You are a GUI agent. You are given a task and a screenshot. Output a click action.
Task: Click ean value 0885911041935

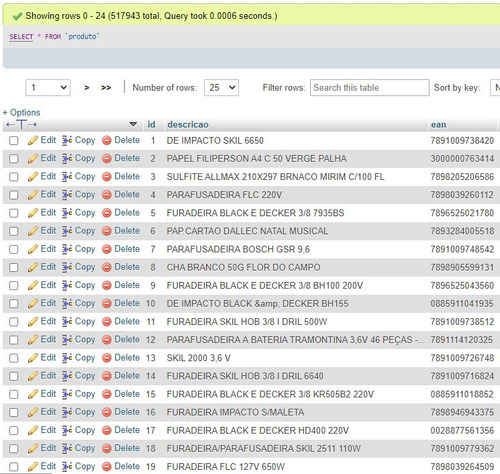pyautogui.click(x=462, y=304)
